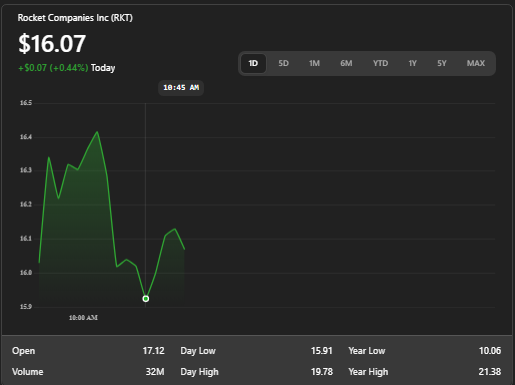The width and height of the screenshot is (515, 385).
Task: Click the 10:00 AM axis label
Action: click(x=83, y=318)
